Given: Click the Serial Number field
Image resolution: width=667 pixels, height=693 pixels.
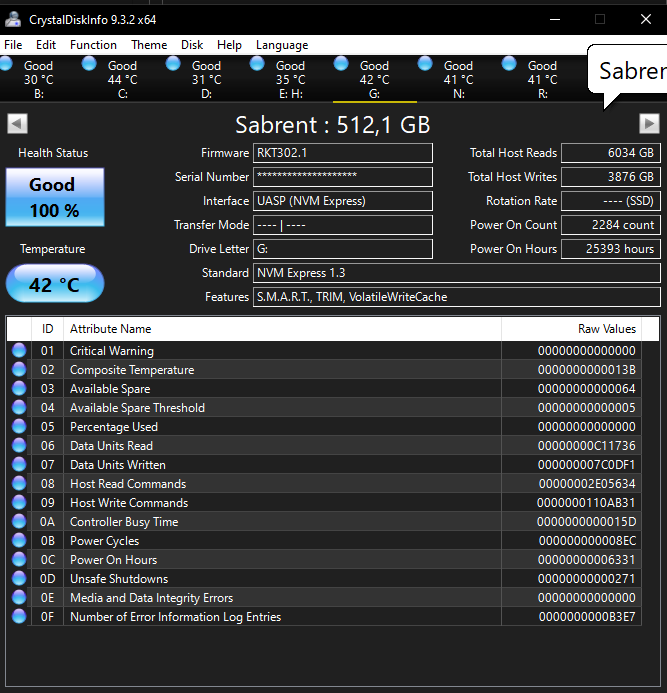Looking at the screenshot, I should [x=343, y=177].
